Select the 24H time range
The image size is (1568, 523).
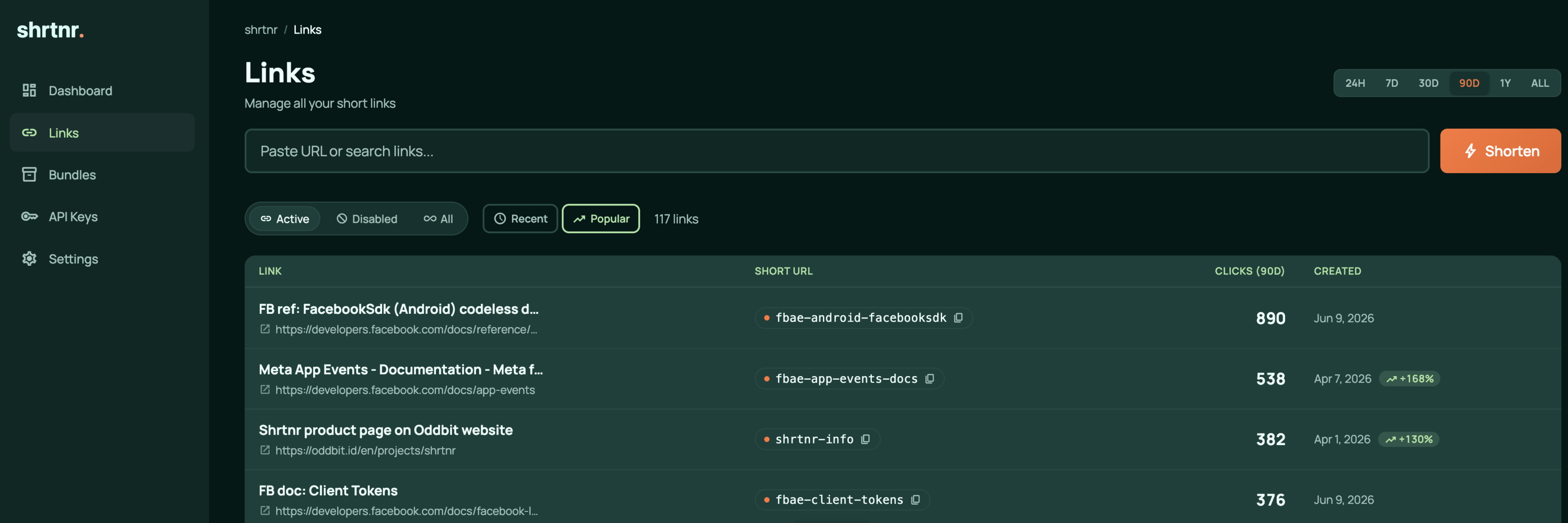[1355, 83]
